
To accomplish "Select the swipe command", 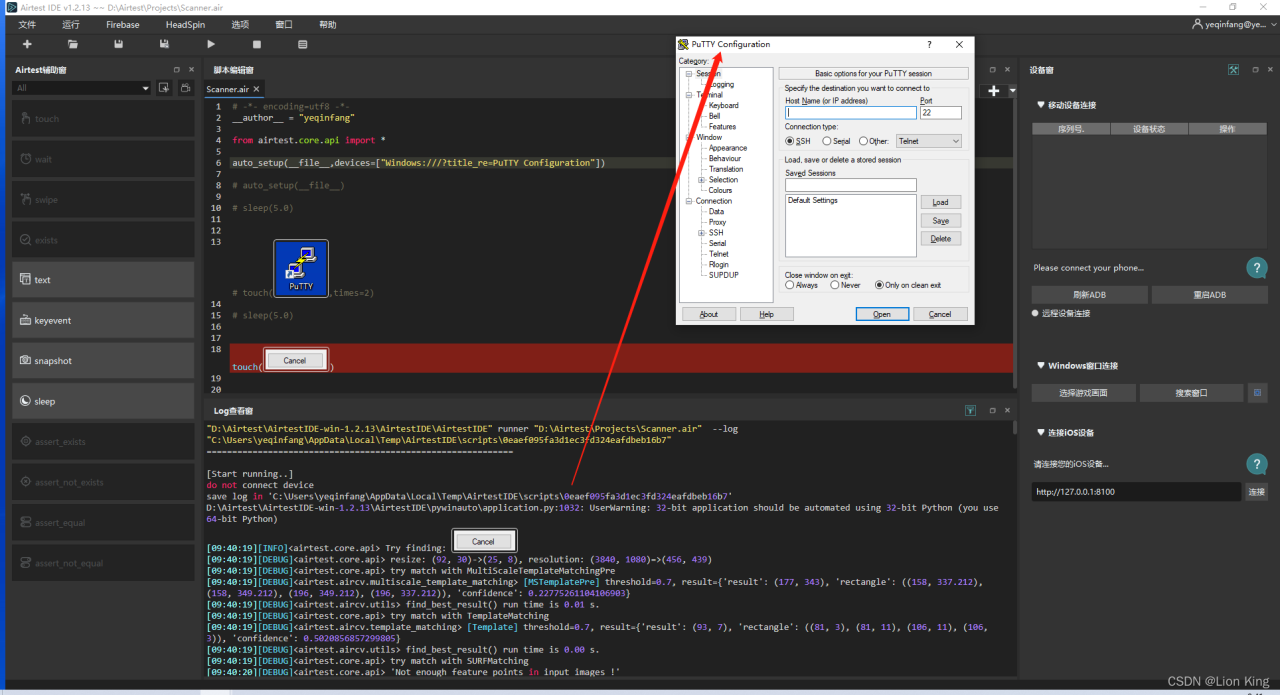I will (103, 200).
